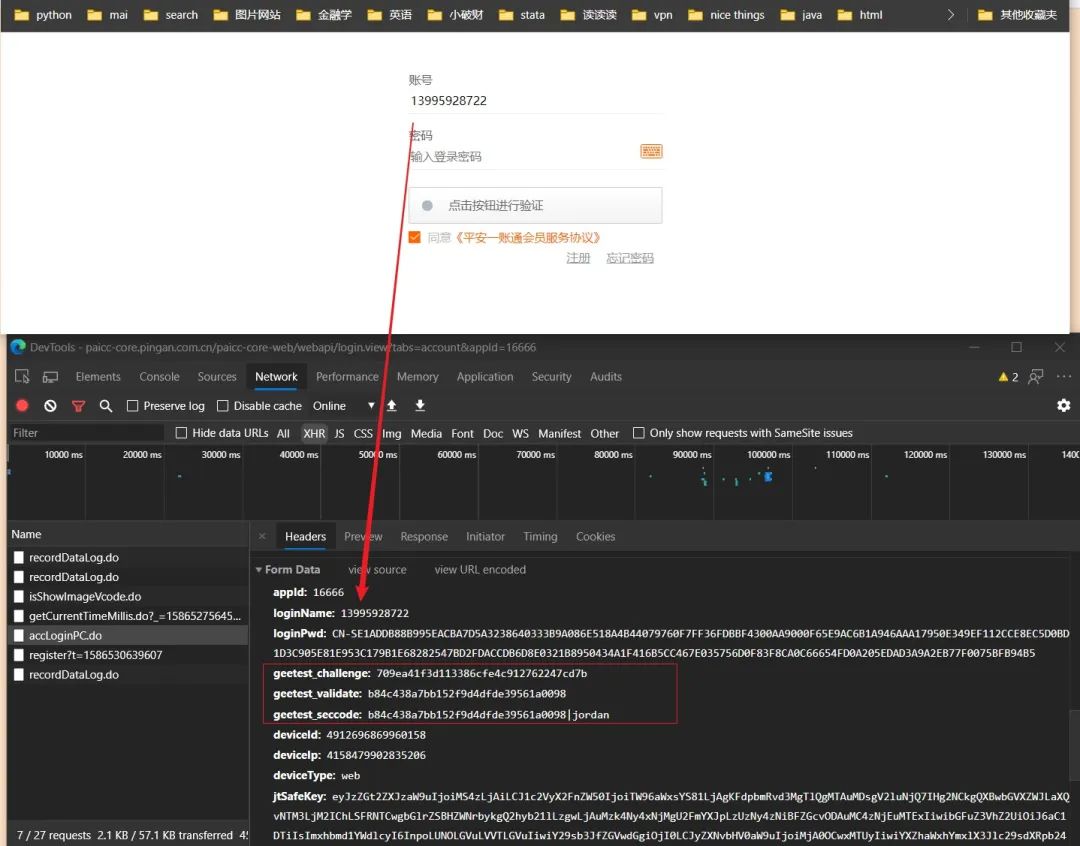Open 其他收藏夹 bookmarks folder
The image size is (1080, 846).
pos(1017,14)
